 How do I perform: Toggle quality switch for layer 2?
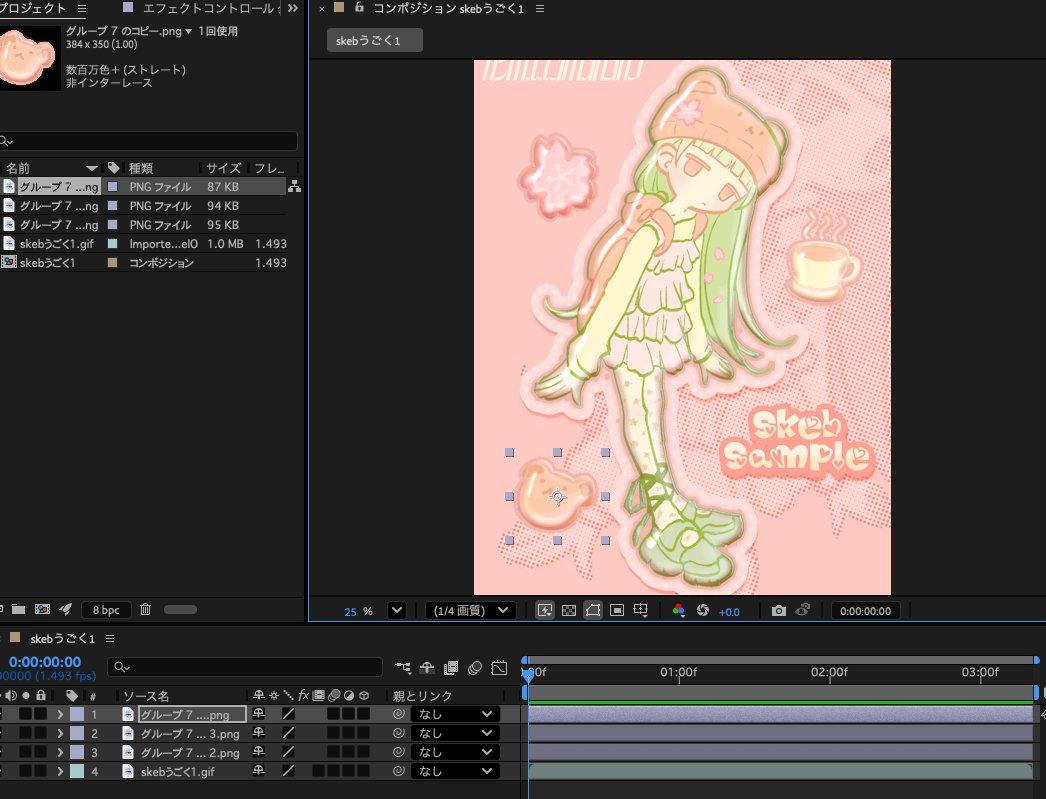288,733
